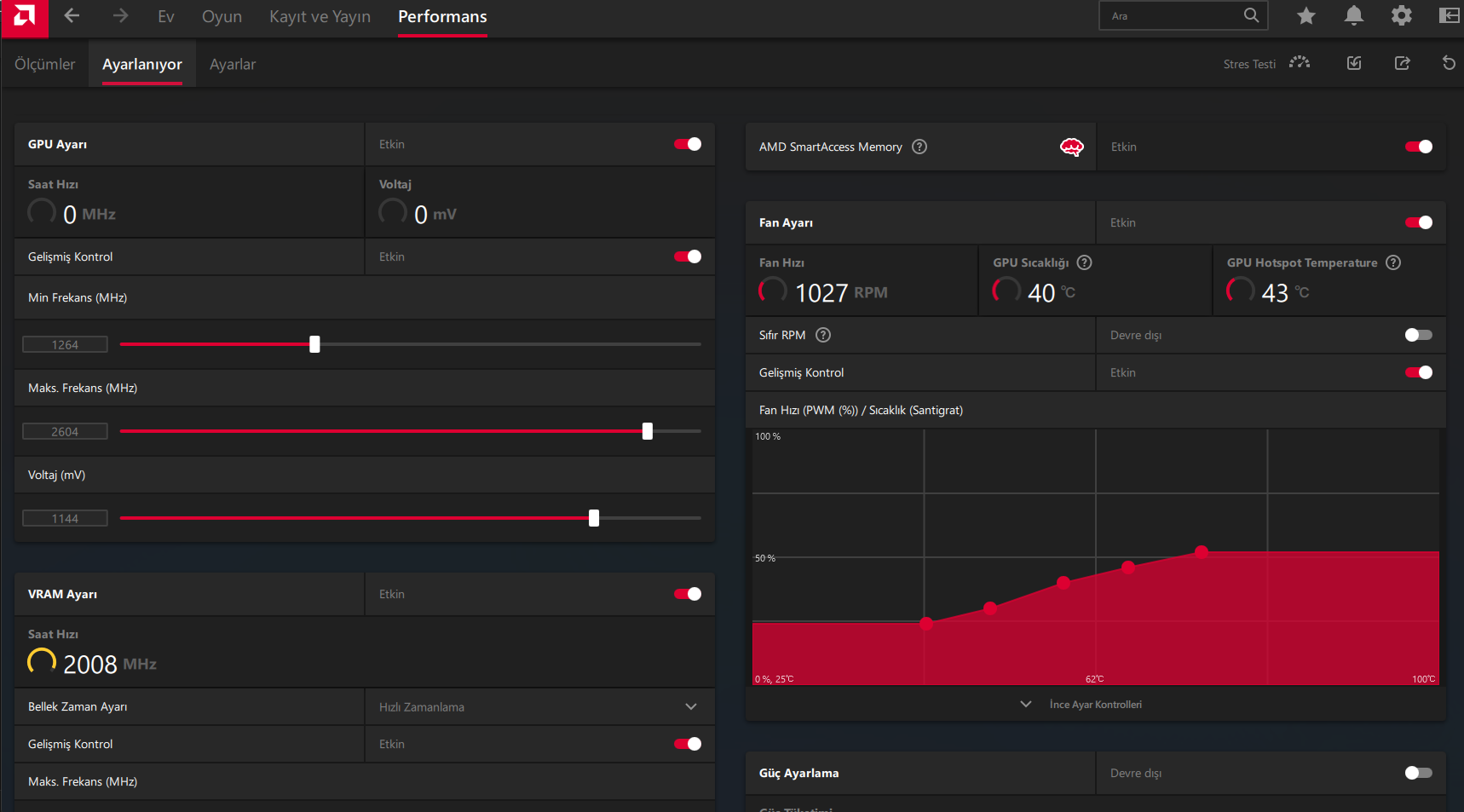The image size is (1464, 812).
Task: Select the lowest fan curve point
Action: pos(926,624)
